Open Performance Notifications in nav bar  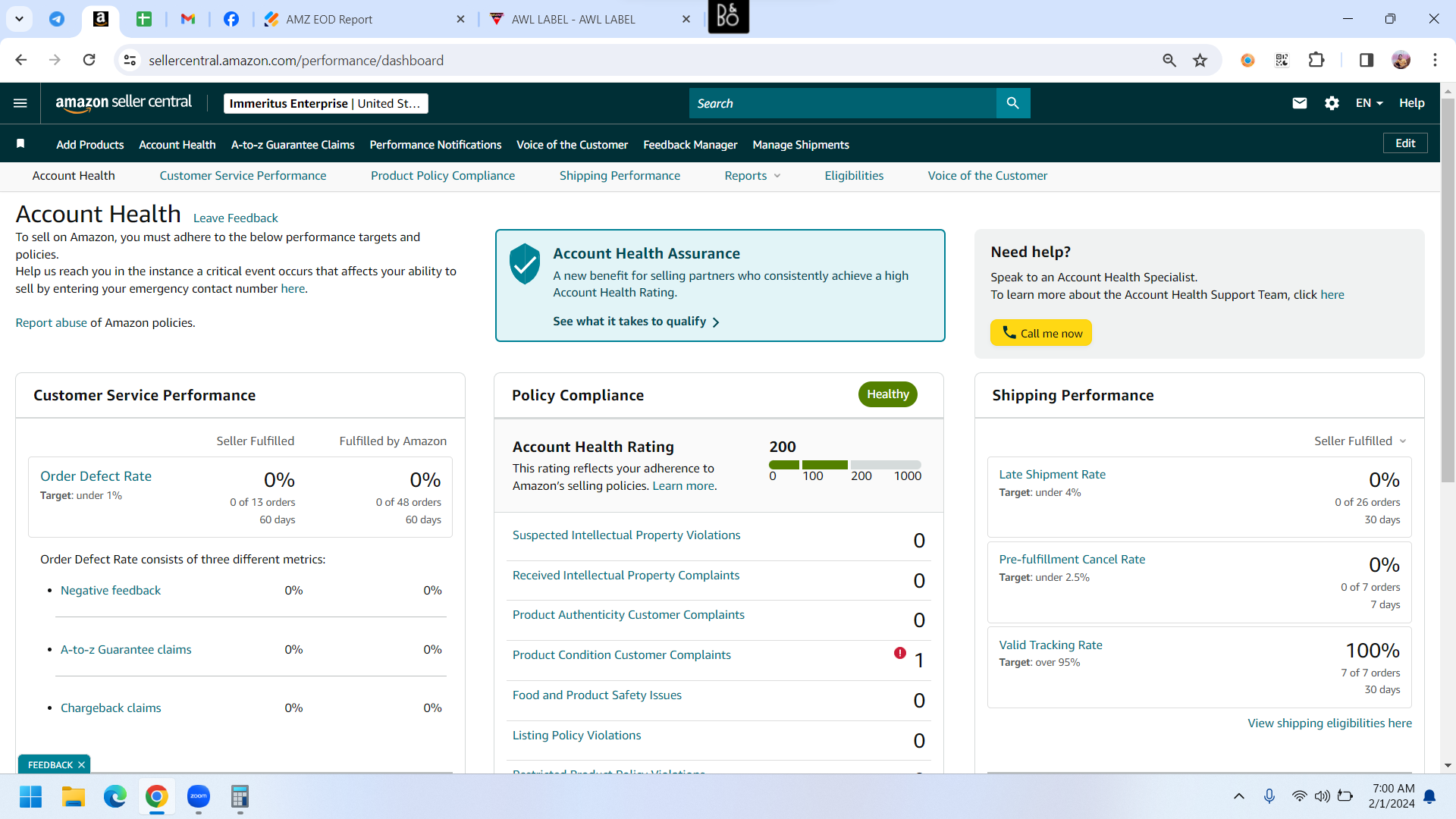[435, 145]
